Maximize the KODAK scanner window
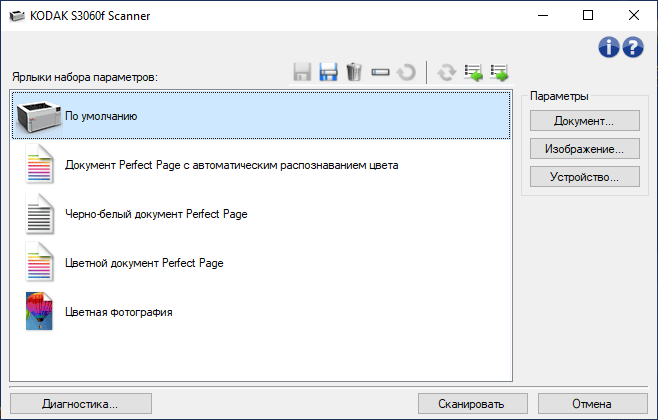The image size is (658, 420). point(588,16)
